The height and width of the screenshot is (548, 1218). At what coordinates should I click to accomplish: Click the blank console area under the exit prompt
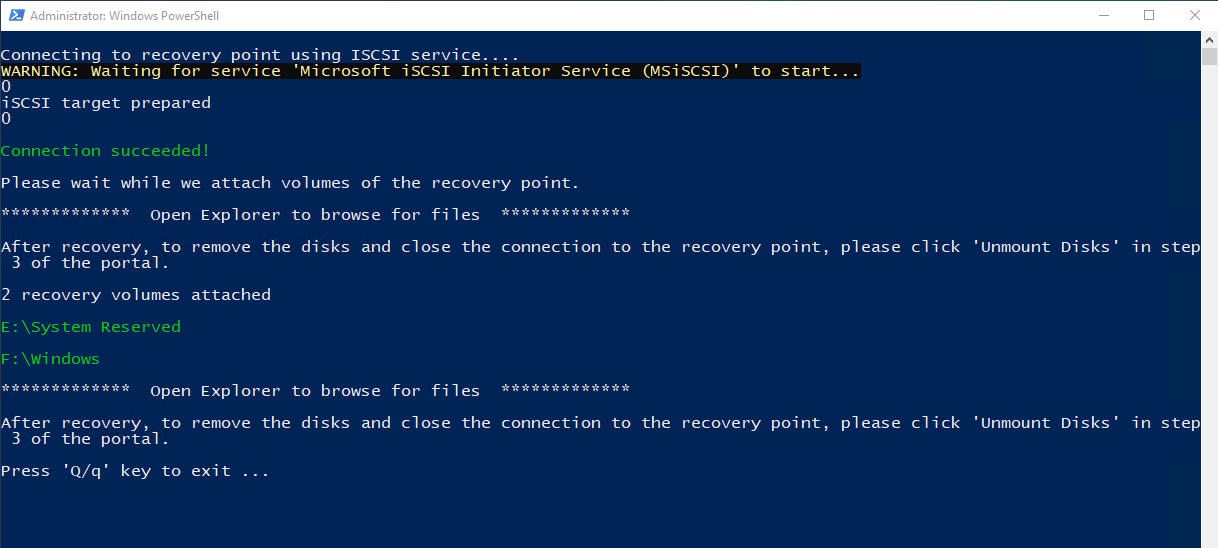(x=600, y=513)
